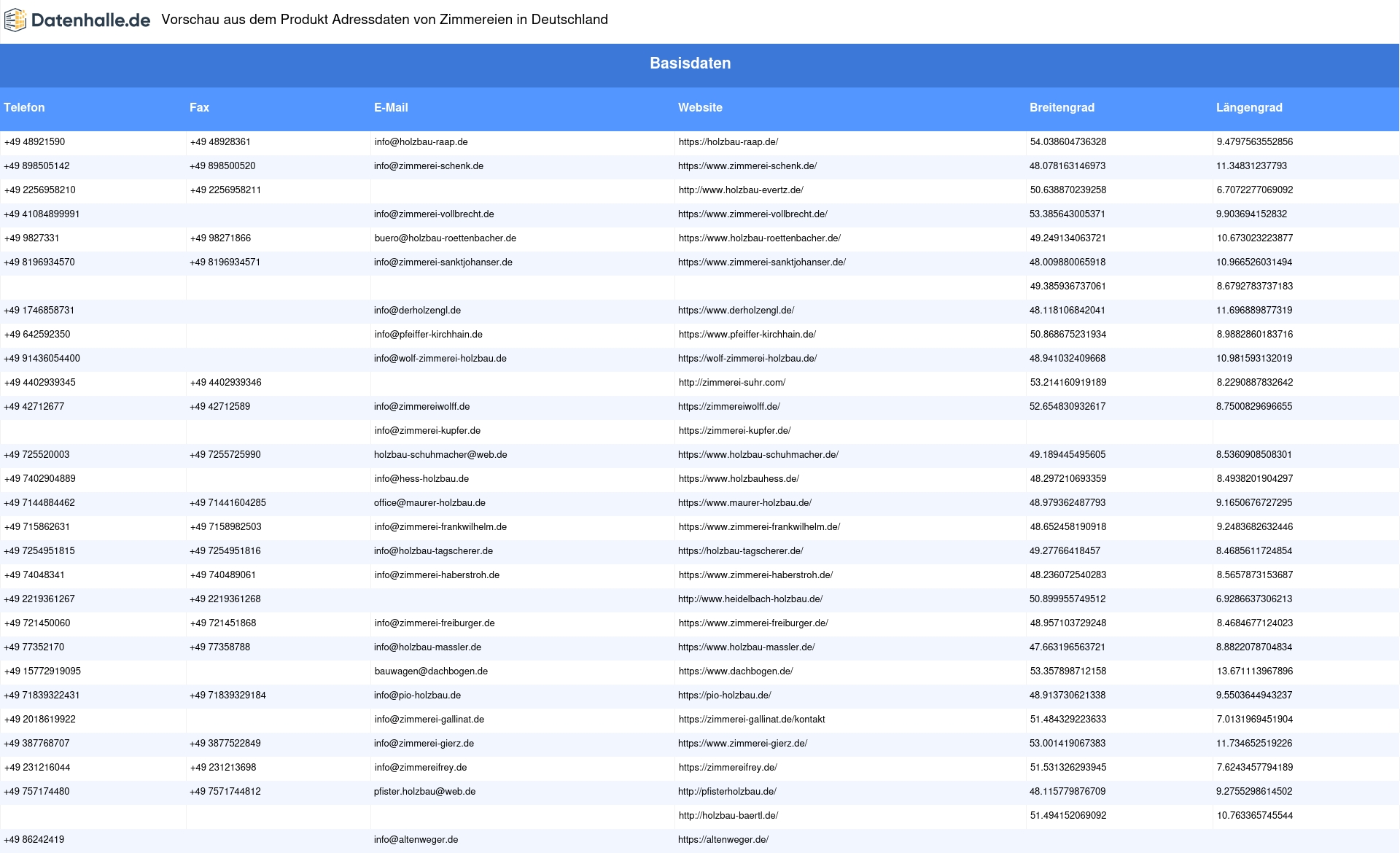Click email info@derholzengl.de
Viewport: 1400px width, 853px height.
(x=417, y=311)
